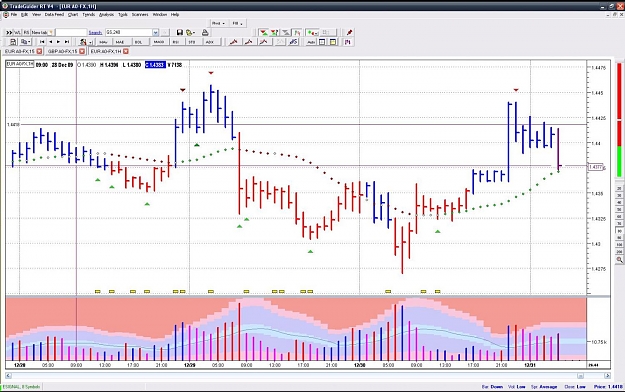The image size is (625, 392).
Task: Open the Data Feed menu
Action: coord(54,14)
